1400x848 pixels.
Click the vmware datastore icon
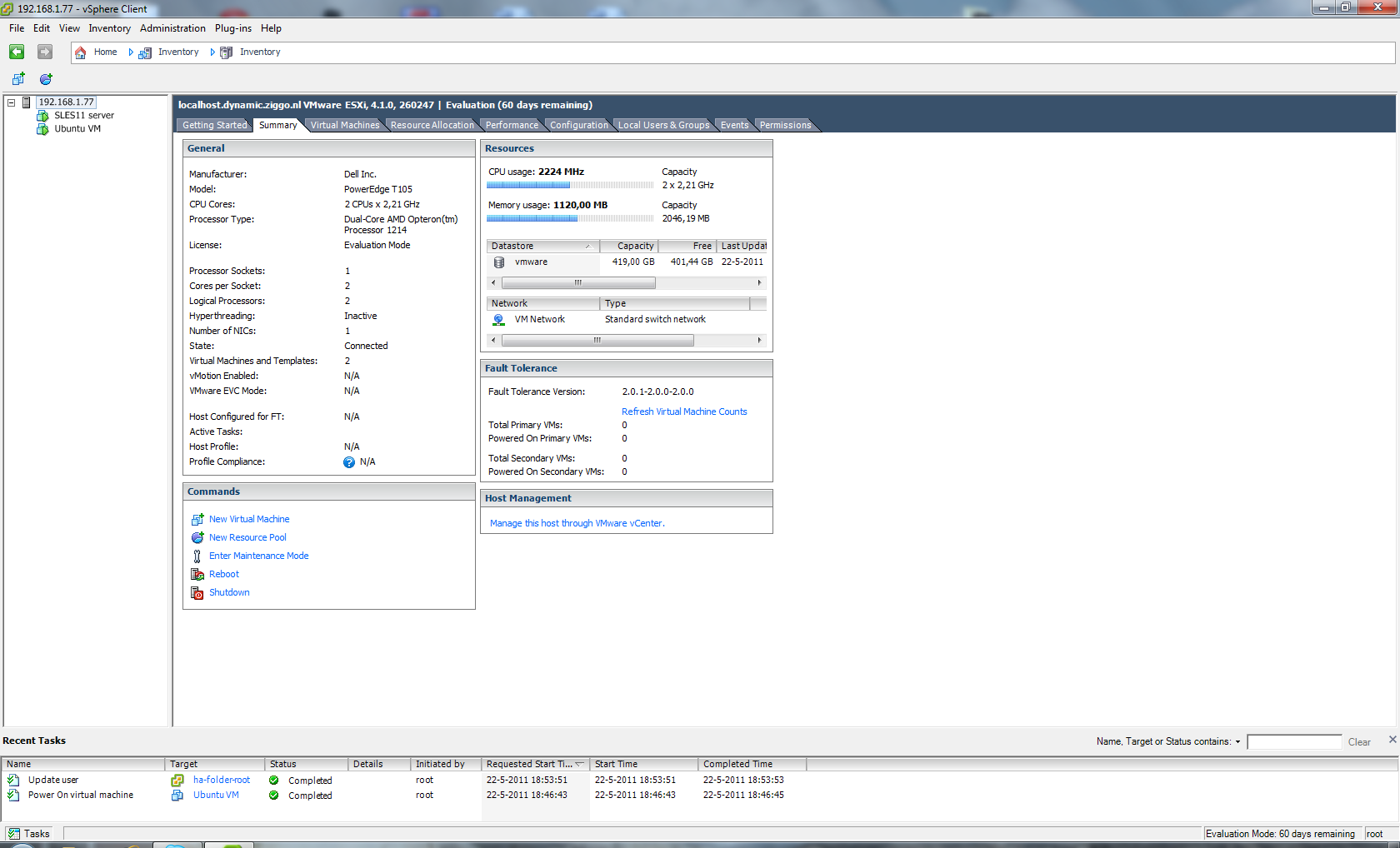499,262
